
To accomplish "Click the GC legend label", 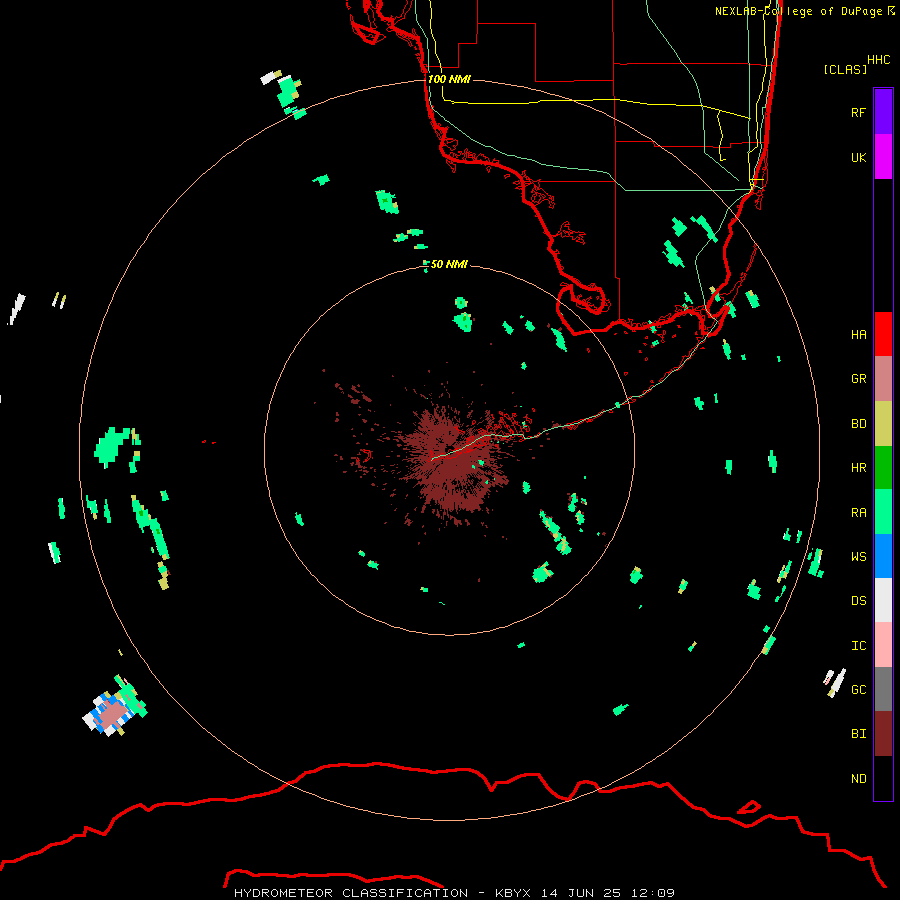I will click(858, 690).
